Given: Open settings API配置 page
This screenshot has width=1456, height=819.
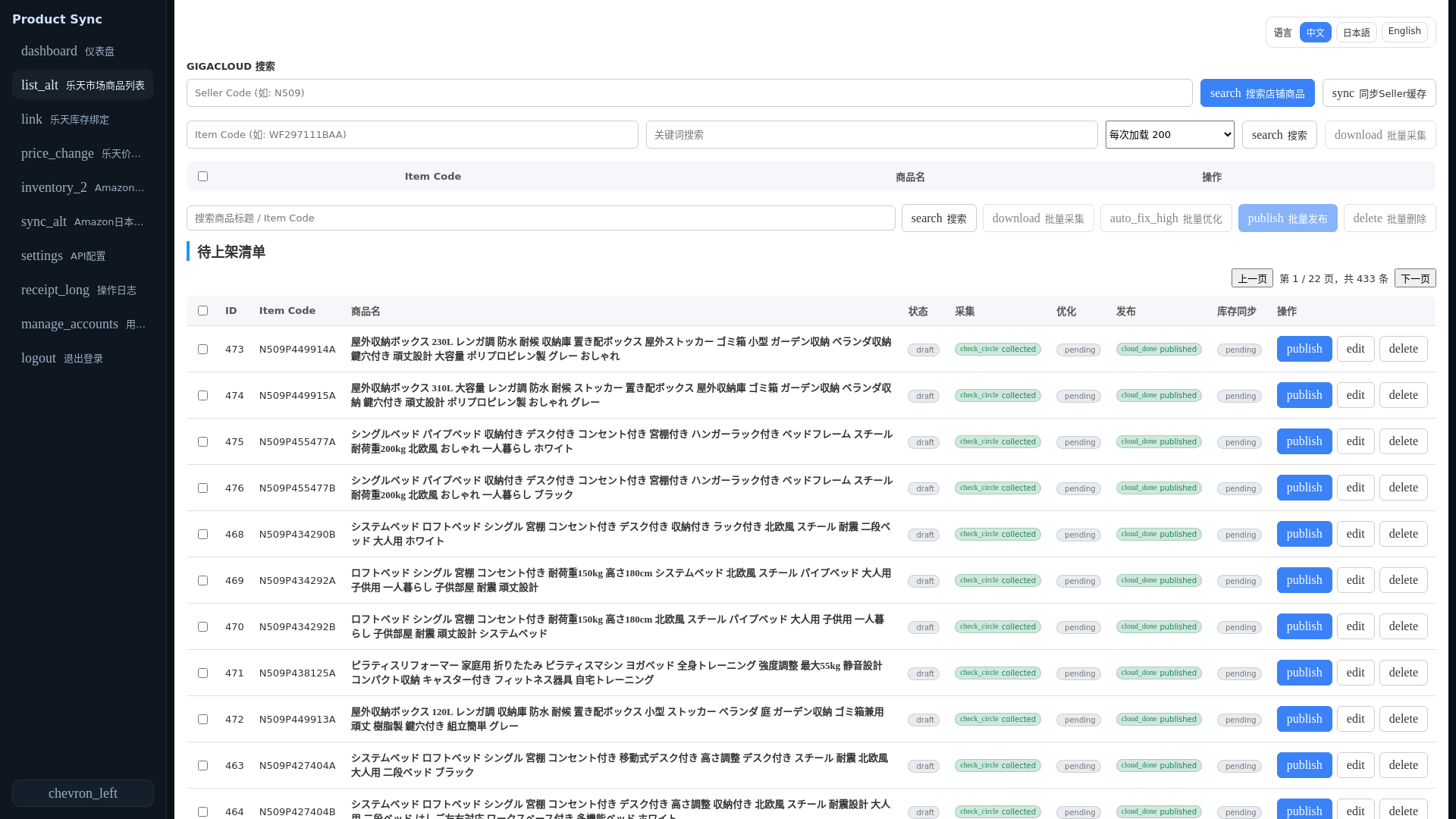Looking at the screenshot, I should [x=83, y=256].
